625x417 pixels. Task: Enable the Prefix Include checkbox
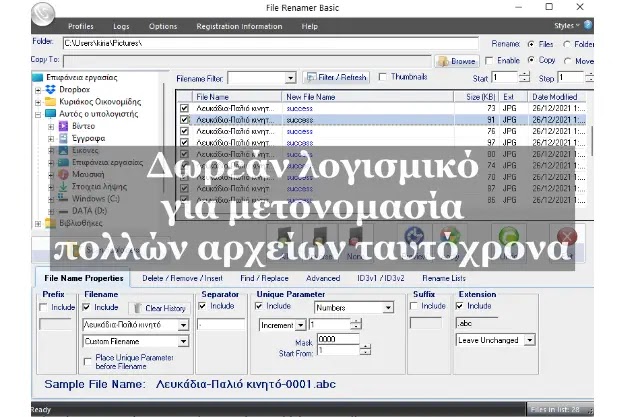[43, 307]
